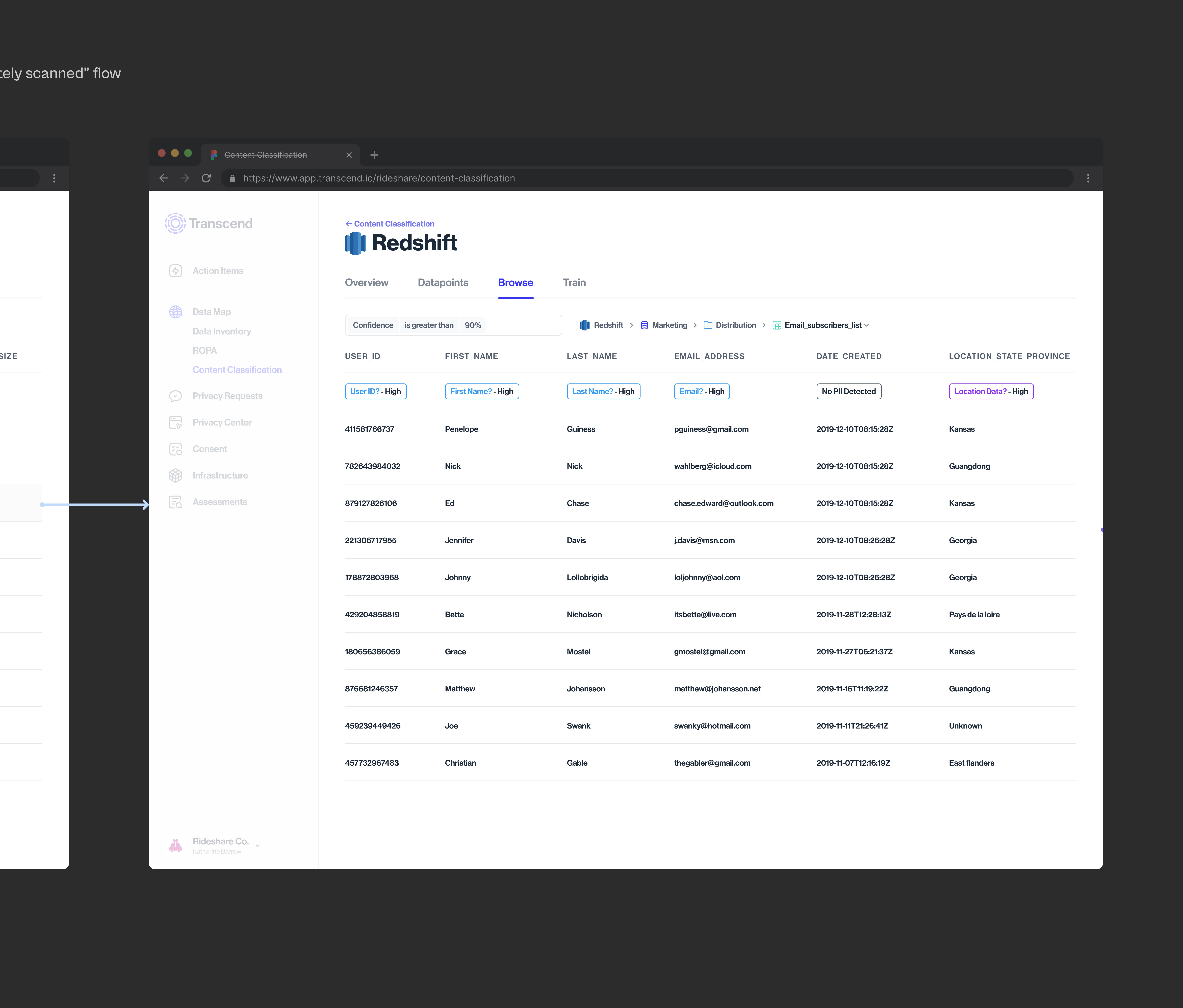
Task: Open the Infrastructure cube icon
Action: (175, 476)
